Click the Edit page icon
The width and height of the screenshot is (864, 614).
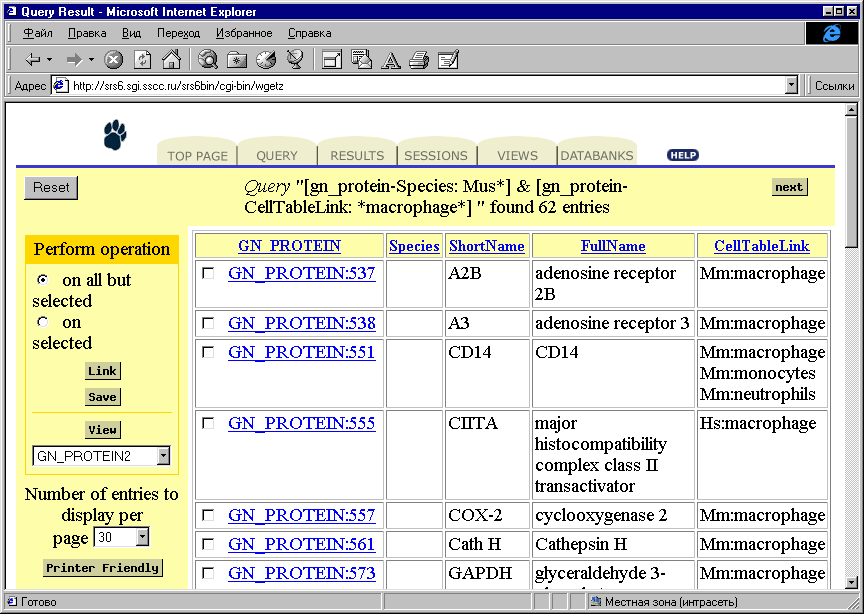[449, 60]
